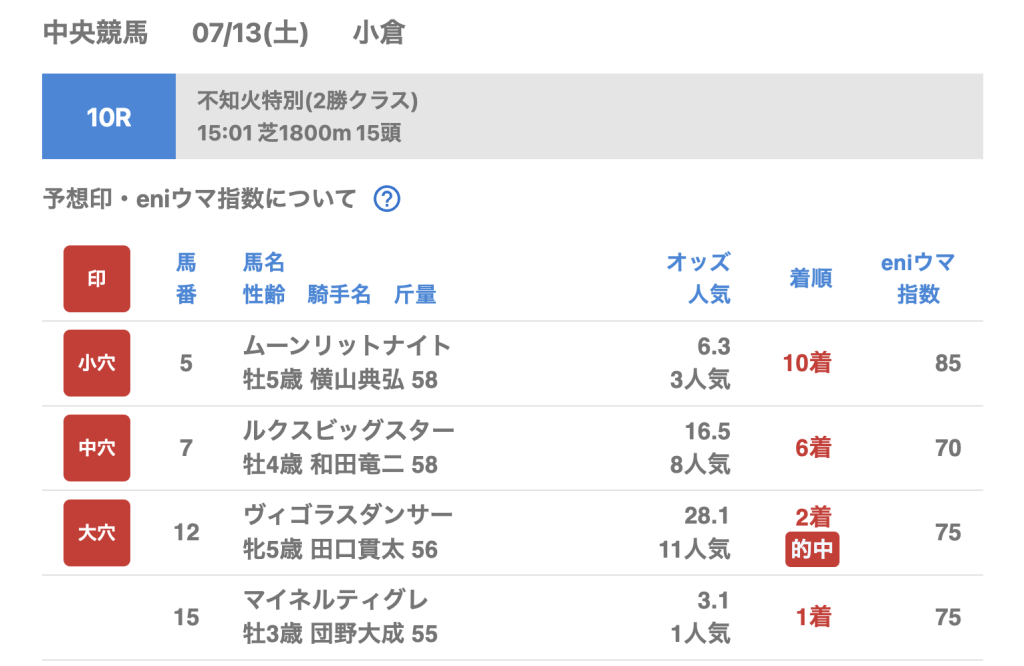The height and width of the screenshot is (666, 1024).
Task: Open the 不知火特別 race details bar
Action: [579, 117]
